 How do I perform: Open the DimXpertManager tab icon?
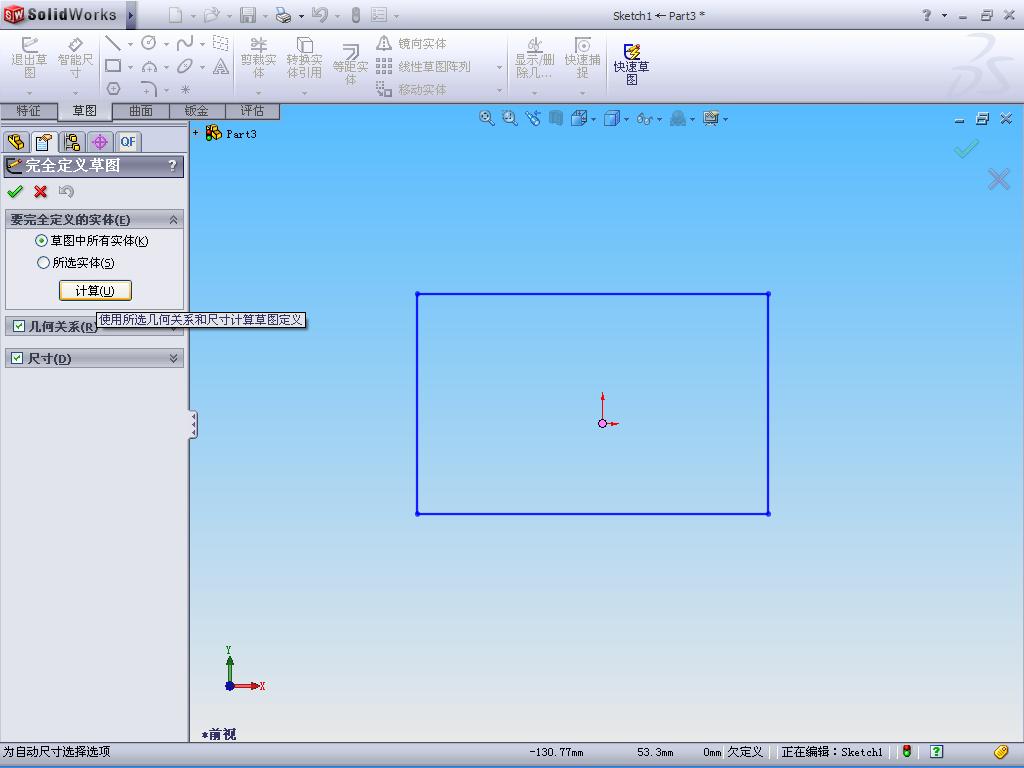100,142
